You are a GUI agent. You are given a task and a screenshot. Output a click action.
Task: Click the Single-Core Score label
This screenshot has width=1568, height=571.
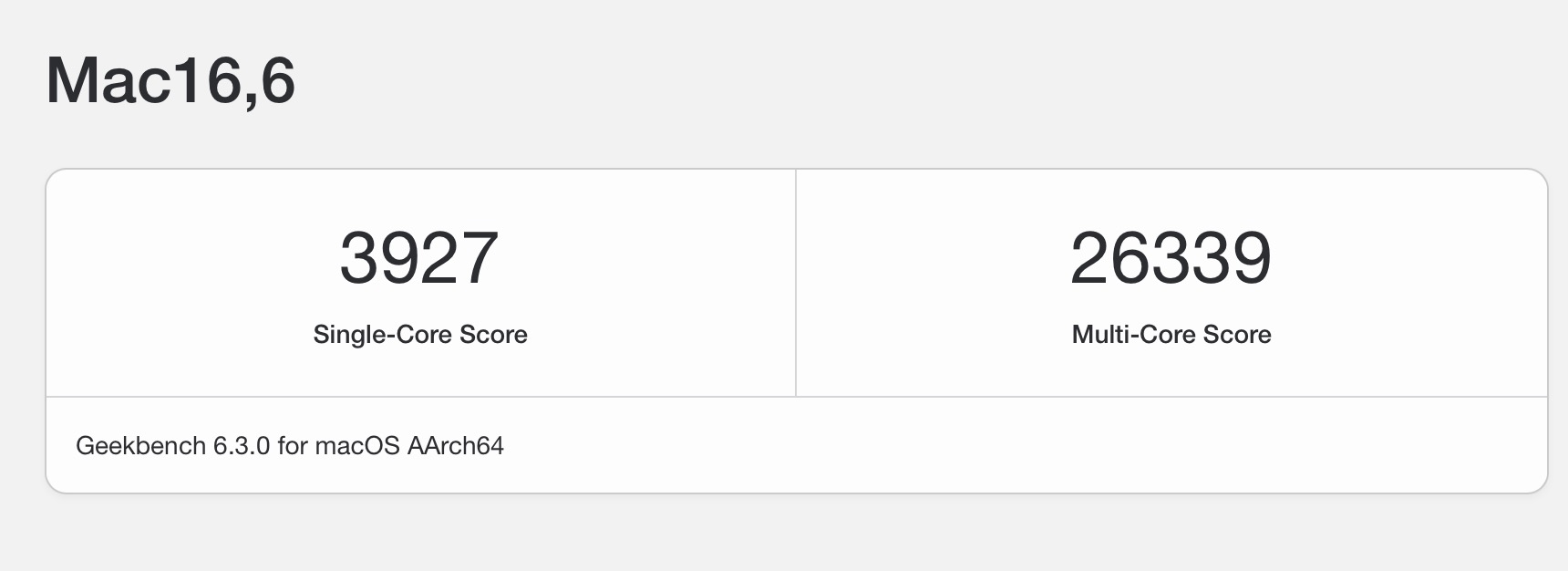(420, 335)
